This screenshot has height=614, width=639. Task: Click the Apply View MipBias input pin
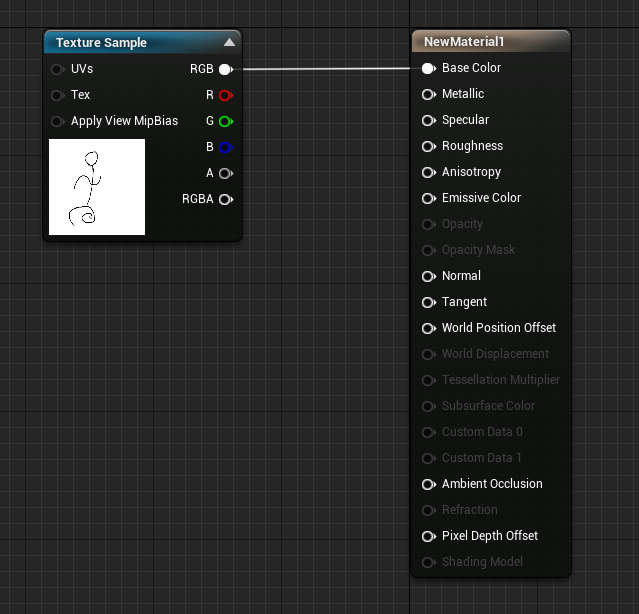pos(57,121)
